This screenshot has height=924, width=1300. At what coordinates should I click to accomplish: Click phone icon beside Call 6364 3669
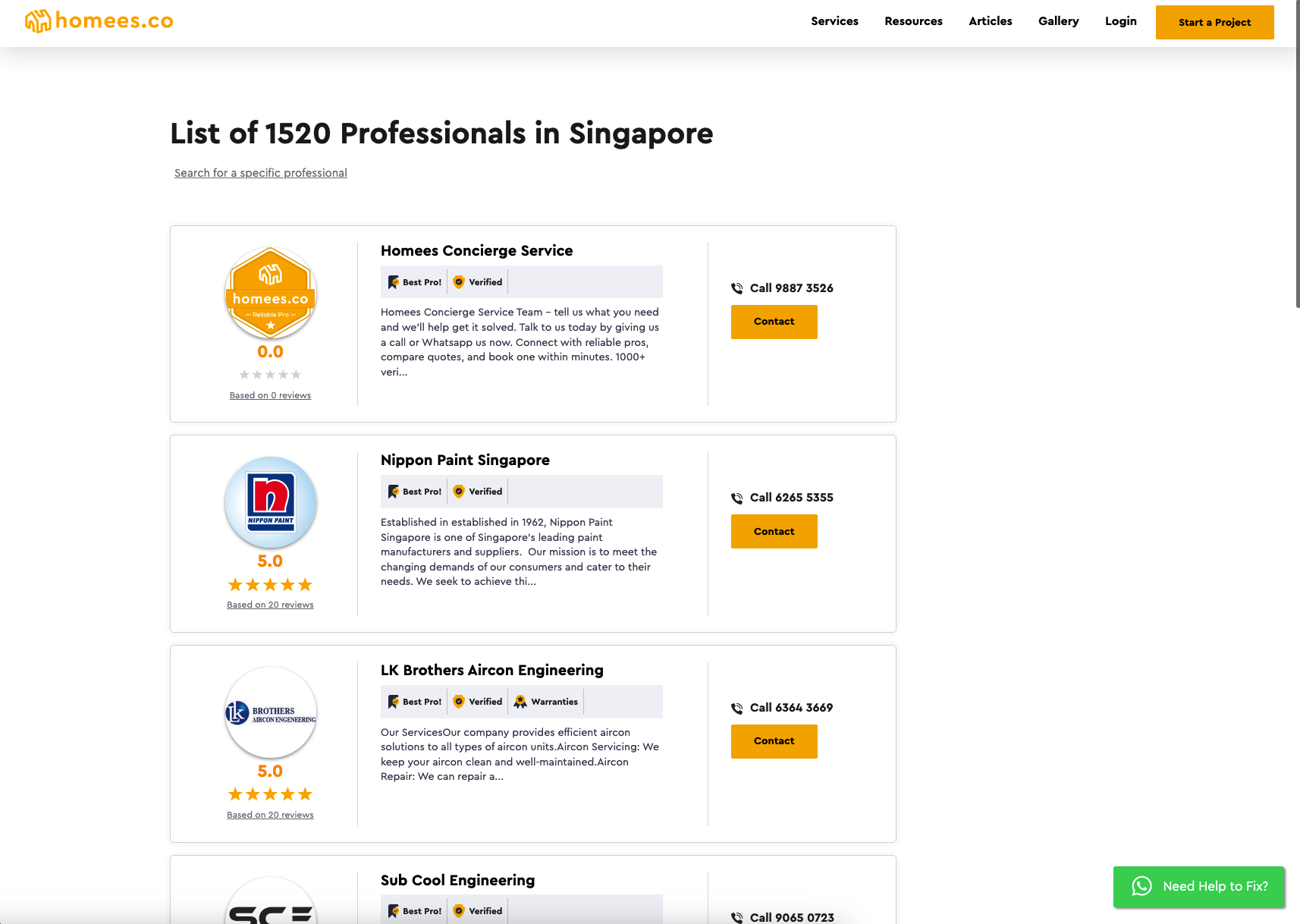pyautogui.click(x=736, y=709)
